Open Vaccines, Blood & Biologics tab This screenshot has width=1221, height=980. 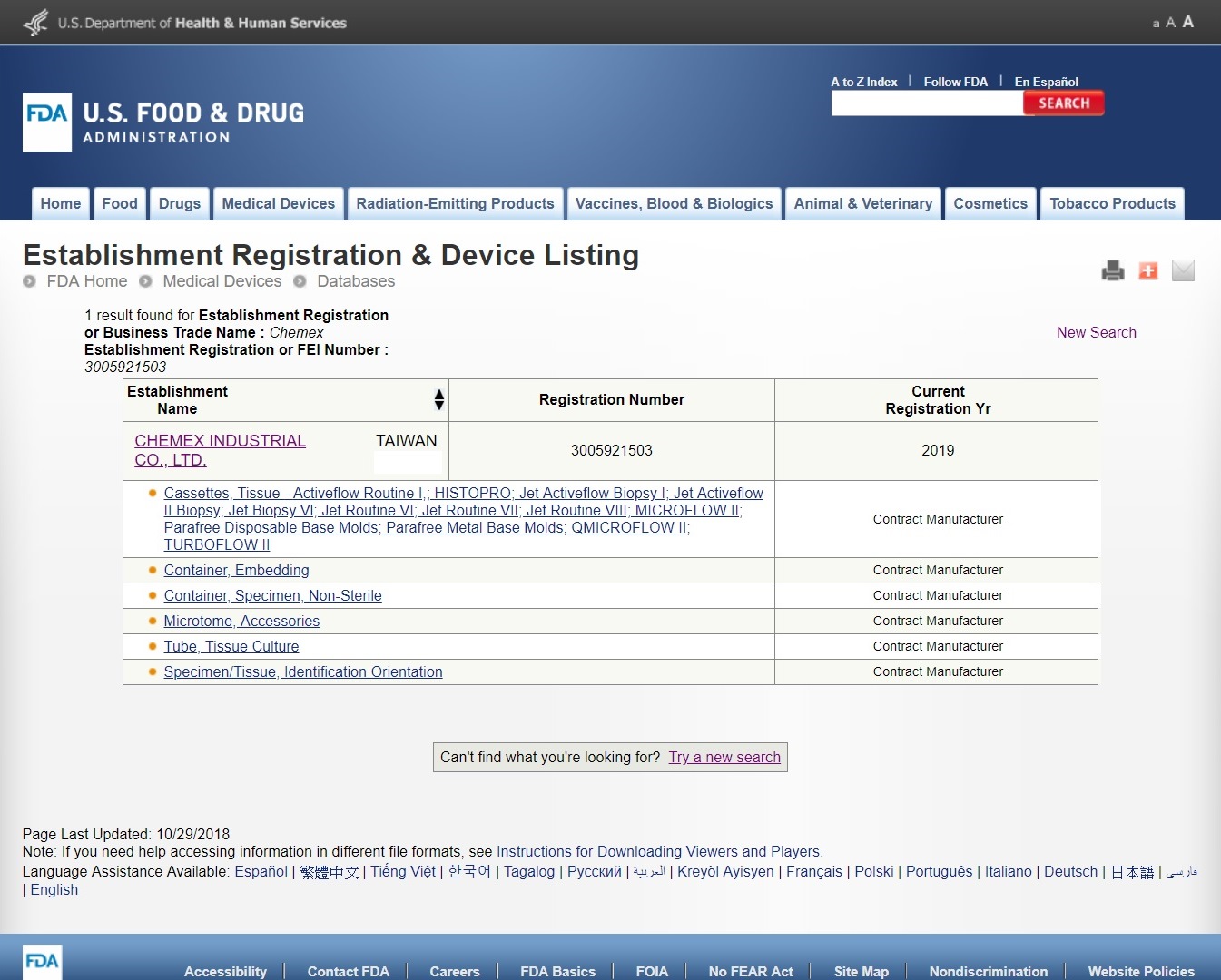(x=674, y=204)
